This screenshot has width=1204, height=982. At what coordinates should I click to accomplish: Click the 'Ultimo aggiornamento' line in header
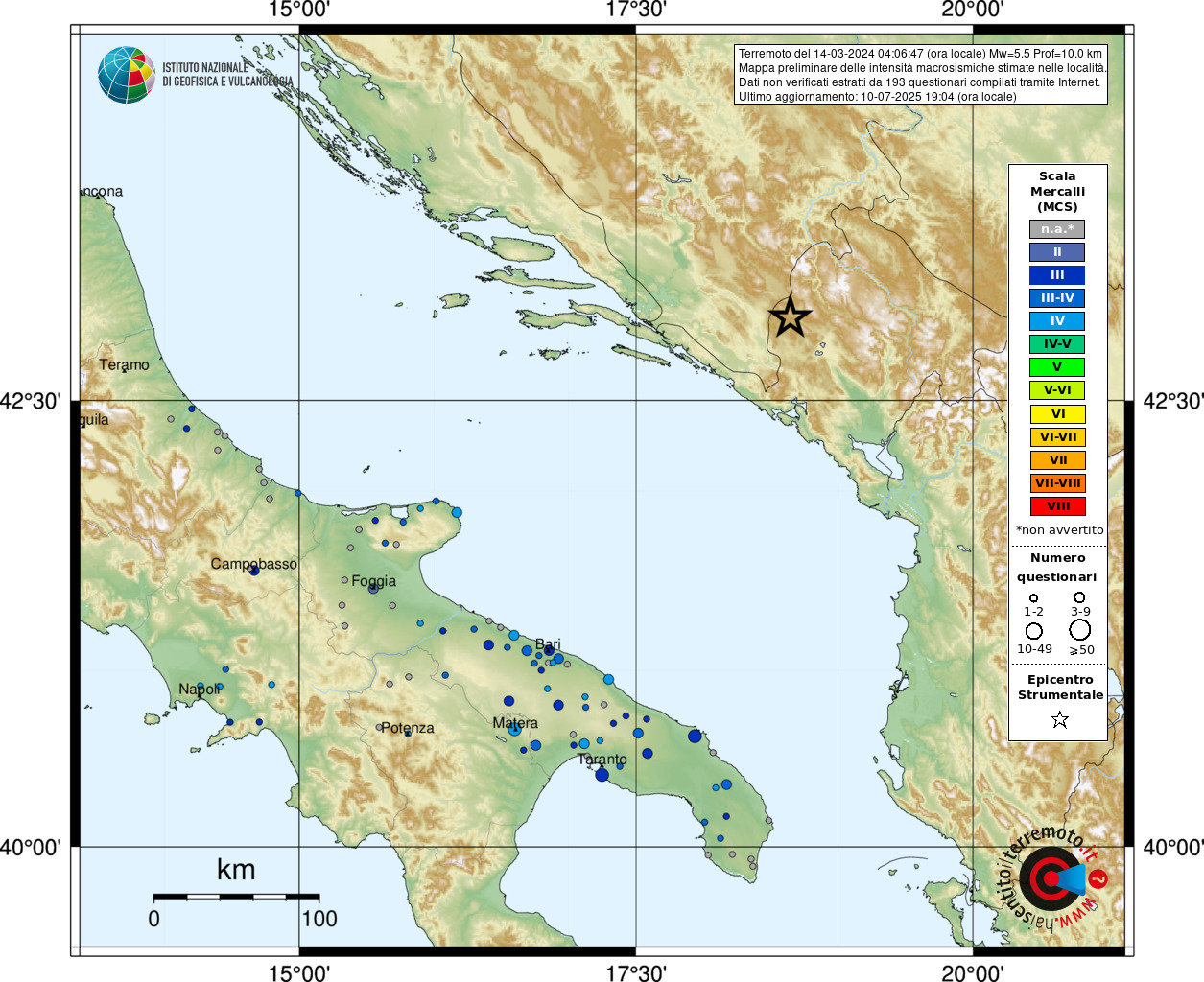coord(877,97)
